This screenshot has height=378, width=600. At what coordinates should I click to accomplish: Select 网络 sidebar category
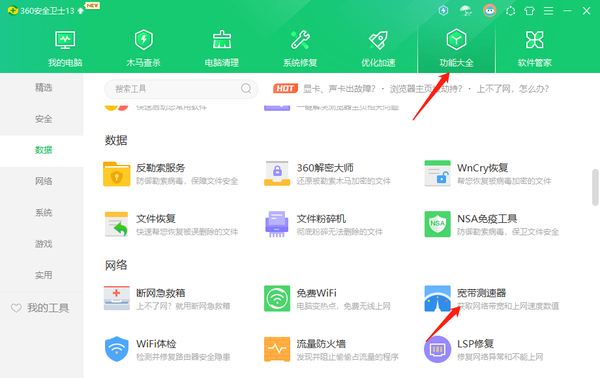point(43,181)
